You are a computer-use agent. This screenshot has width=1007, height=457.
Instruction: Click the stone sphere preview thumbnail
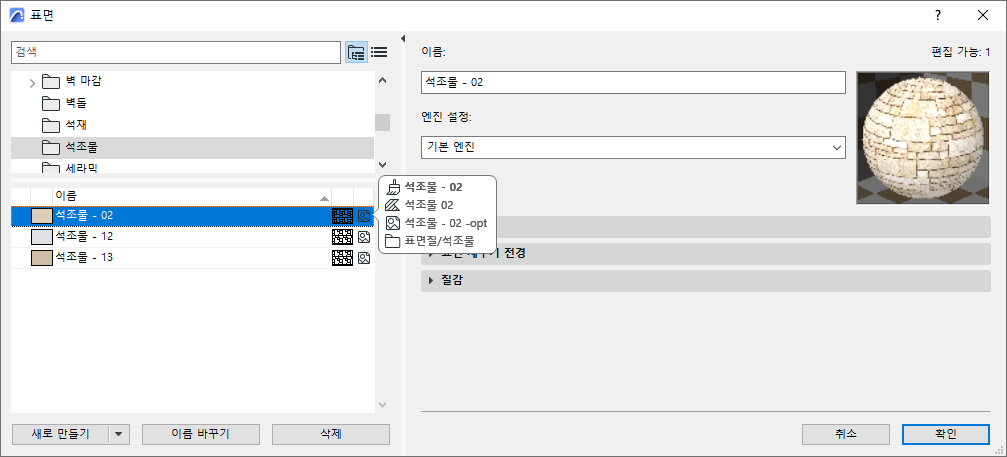pos(923,138)
